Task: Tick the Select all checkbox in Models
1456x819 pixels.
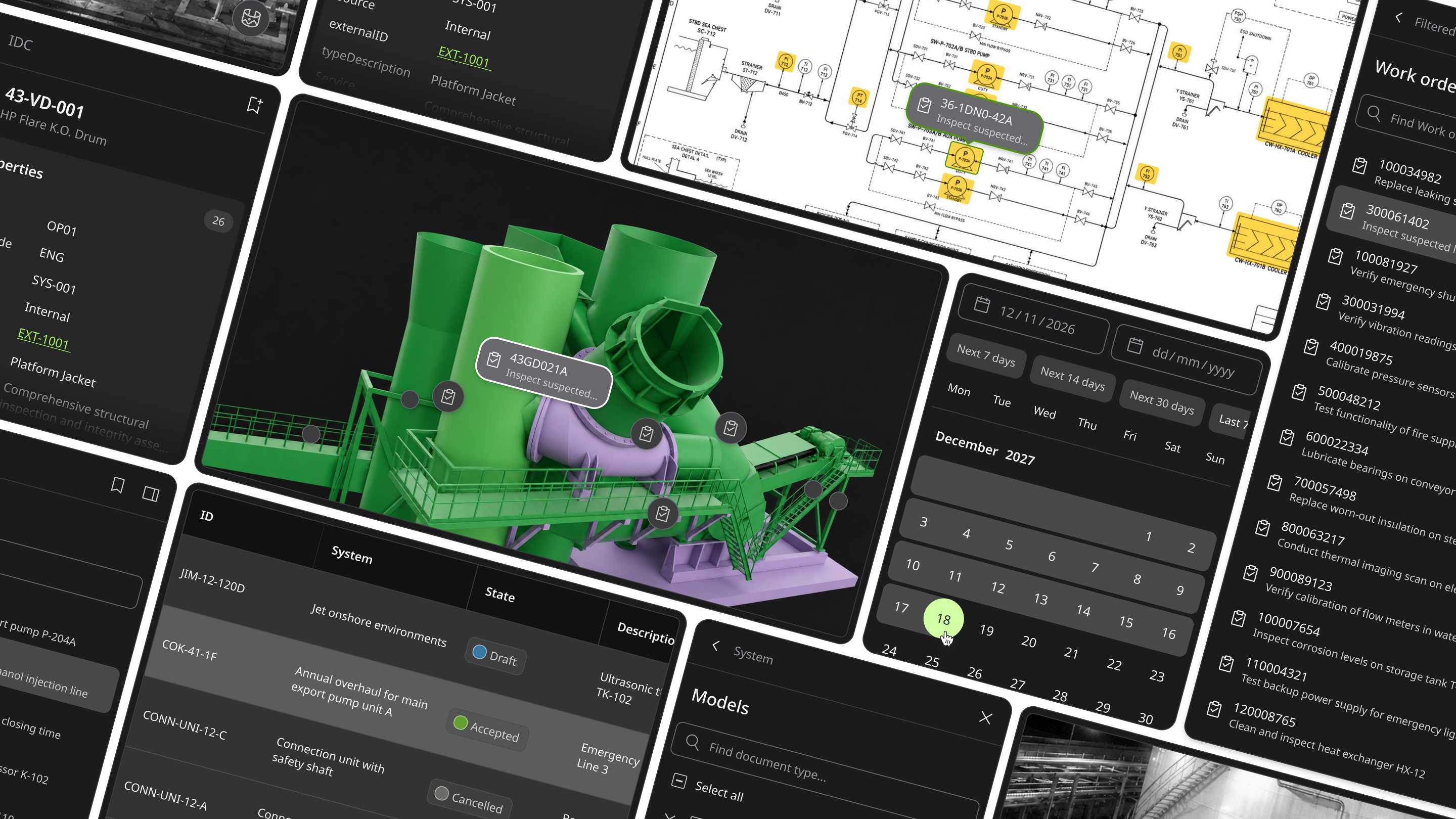Action: point(679,781)
